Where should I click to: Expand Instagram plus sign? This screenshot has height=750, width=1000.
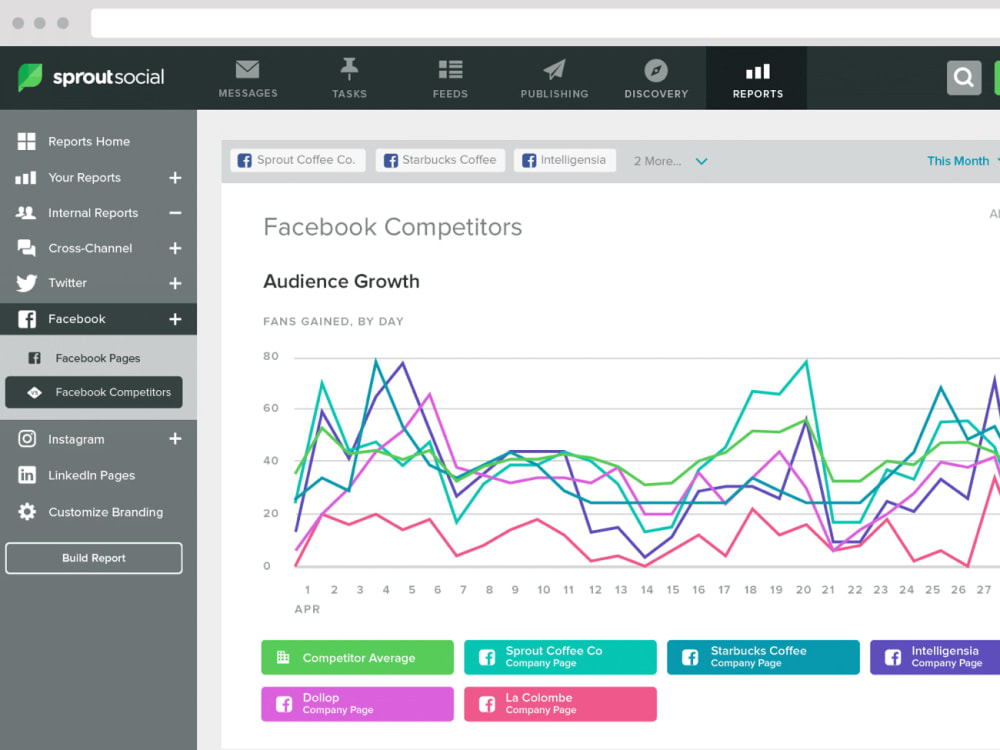(175, 439)
